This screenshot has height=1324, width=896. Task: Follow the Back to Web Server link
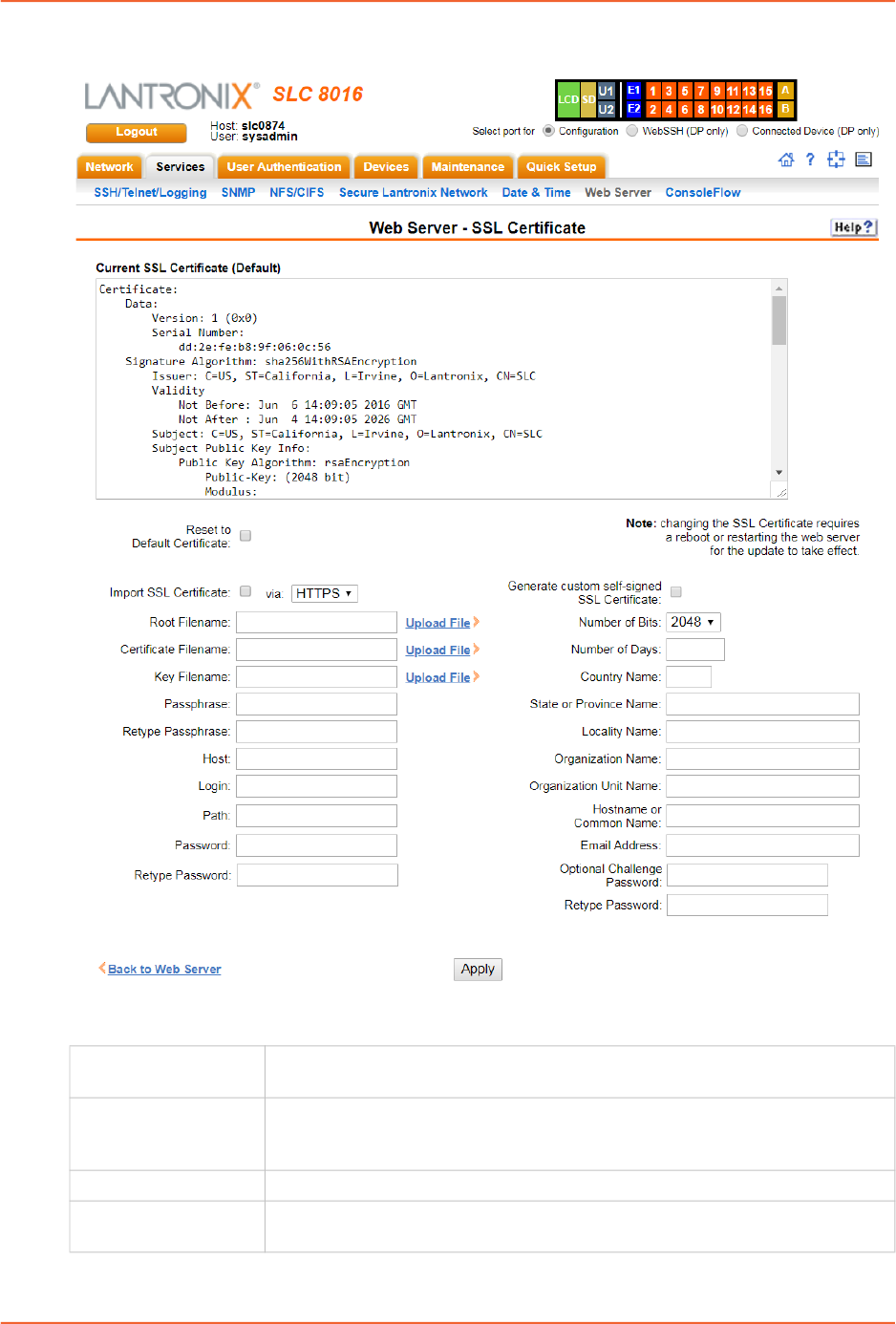(x=163, y=969)
